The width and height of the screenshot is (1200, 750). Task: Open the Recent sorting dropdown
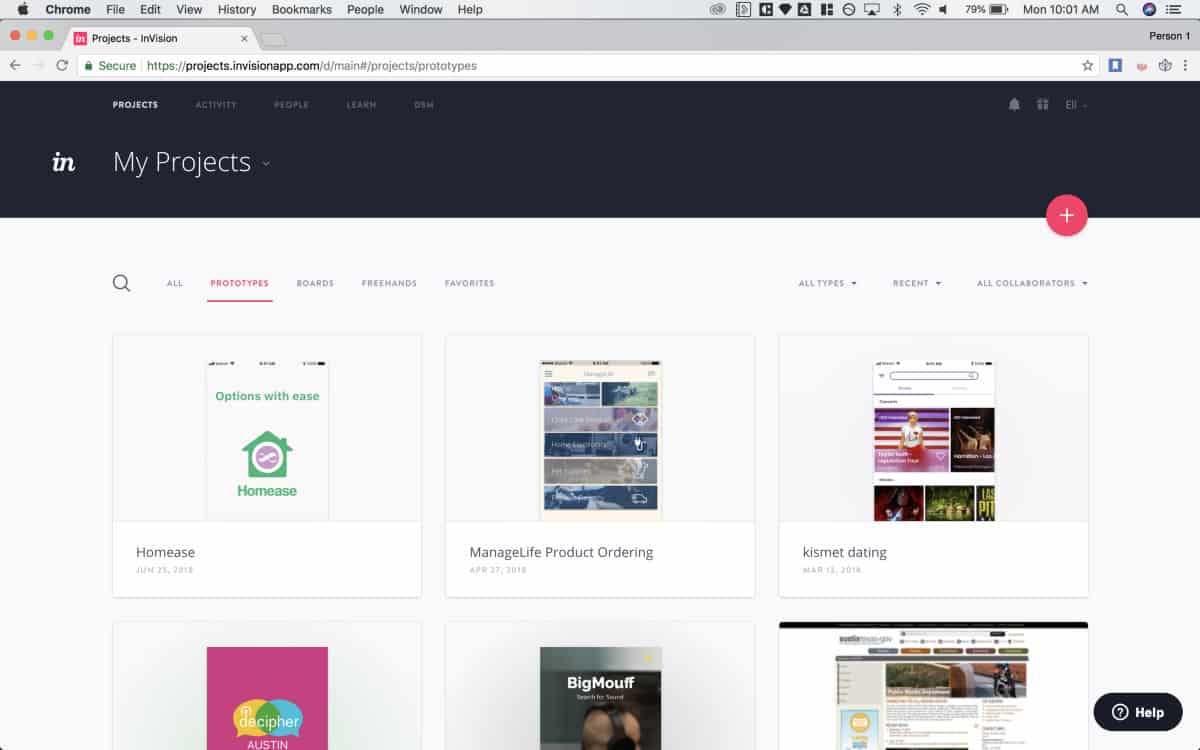(x=916, y=283)
